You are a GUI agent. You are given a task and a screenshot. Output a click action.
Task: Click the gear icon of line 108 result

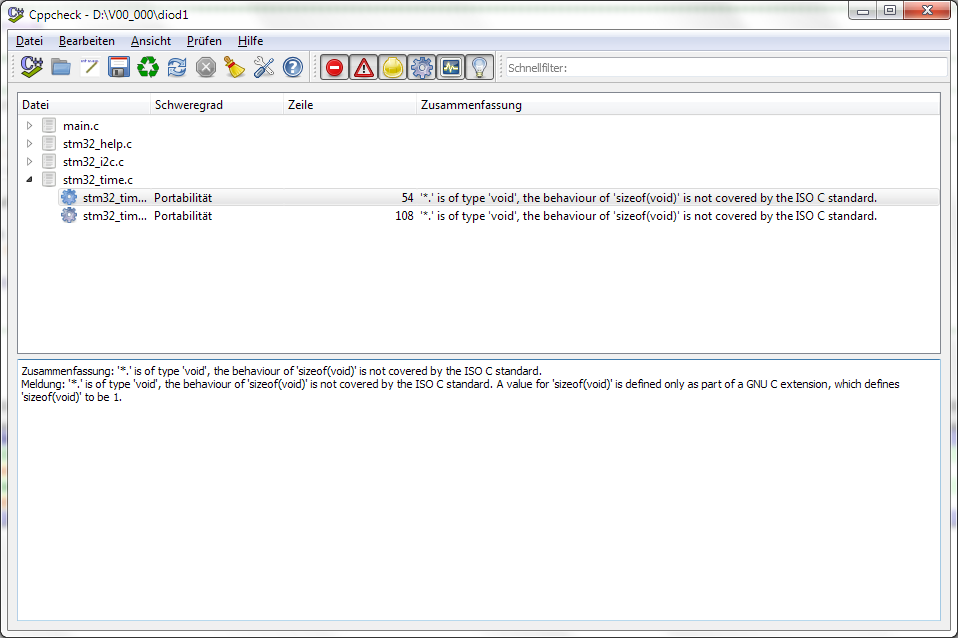(69, 215)
